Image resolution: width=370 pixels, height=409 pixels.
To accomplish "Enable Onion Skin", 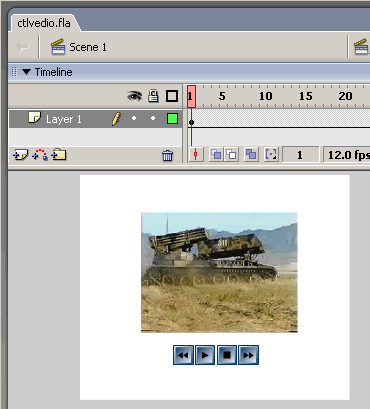I will 216,155.
